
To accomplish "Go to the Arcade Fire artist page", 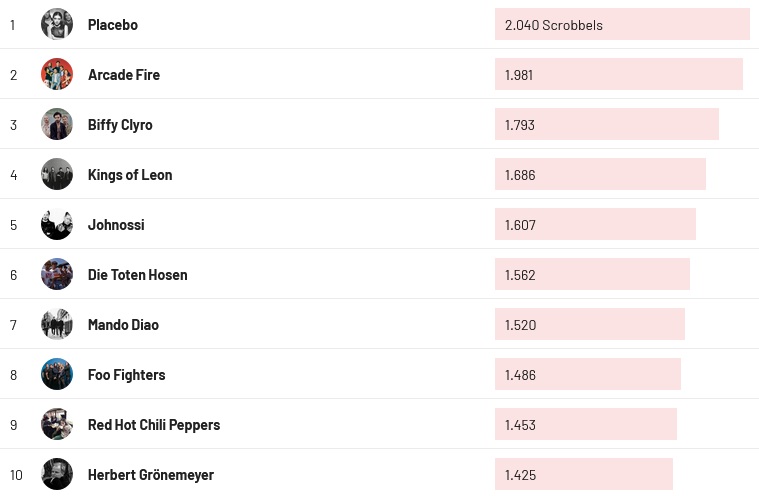I will (x=124, y=75).
